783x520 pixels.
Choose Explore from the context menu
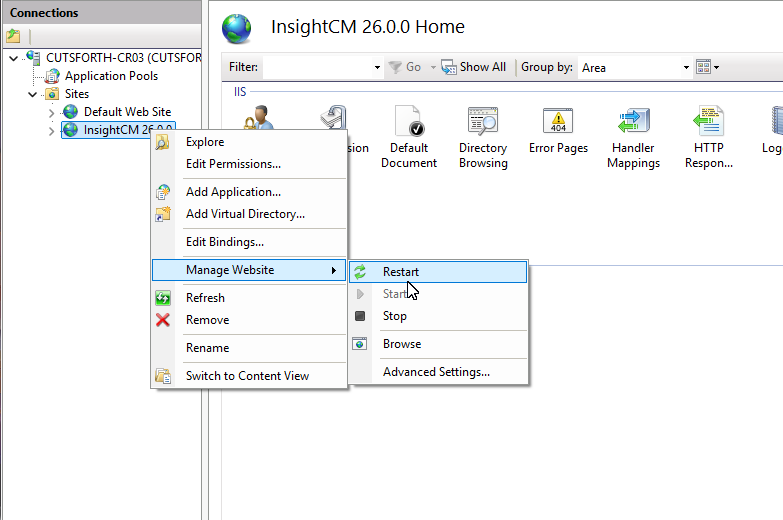point(249,142)
